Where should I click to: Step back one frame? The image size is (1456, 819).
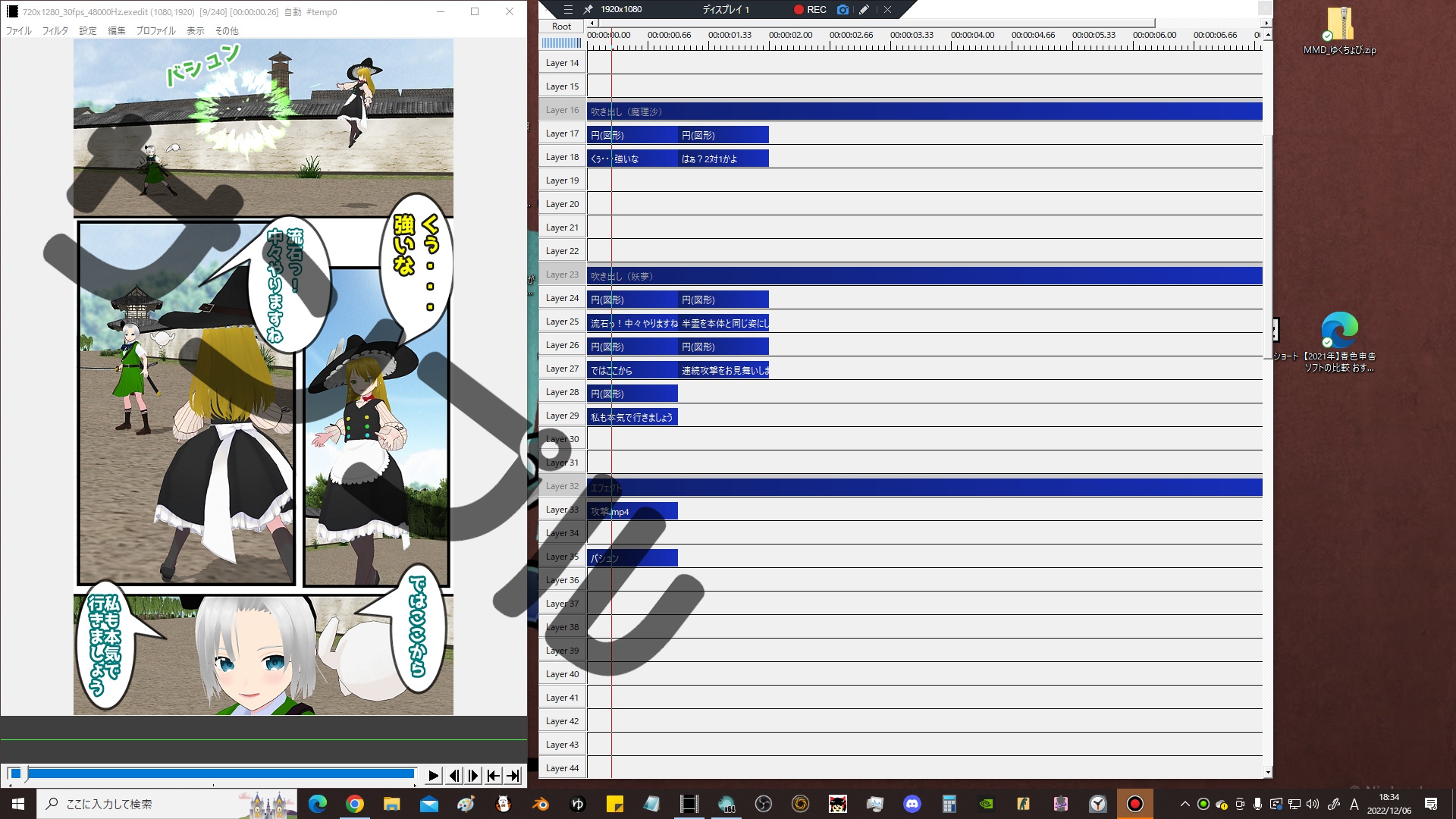[x=453, y=775]
